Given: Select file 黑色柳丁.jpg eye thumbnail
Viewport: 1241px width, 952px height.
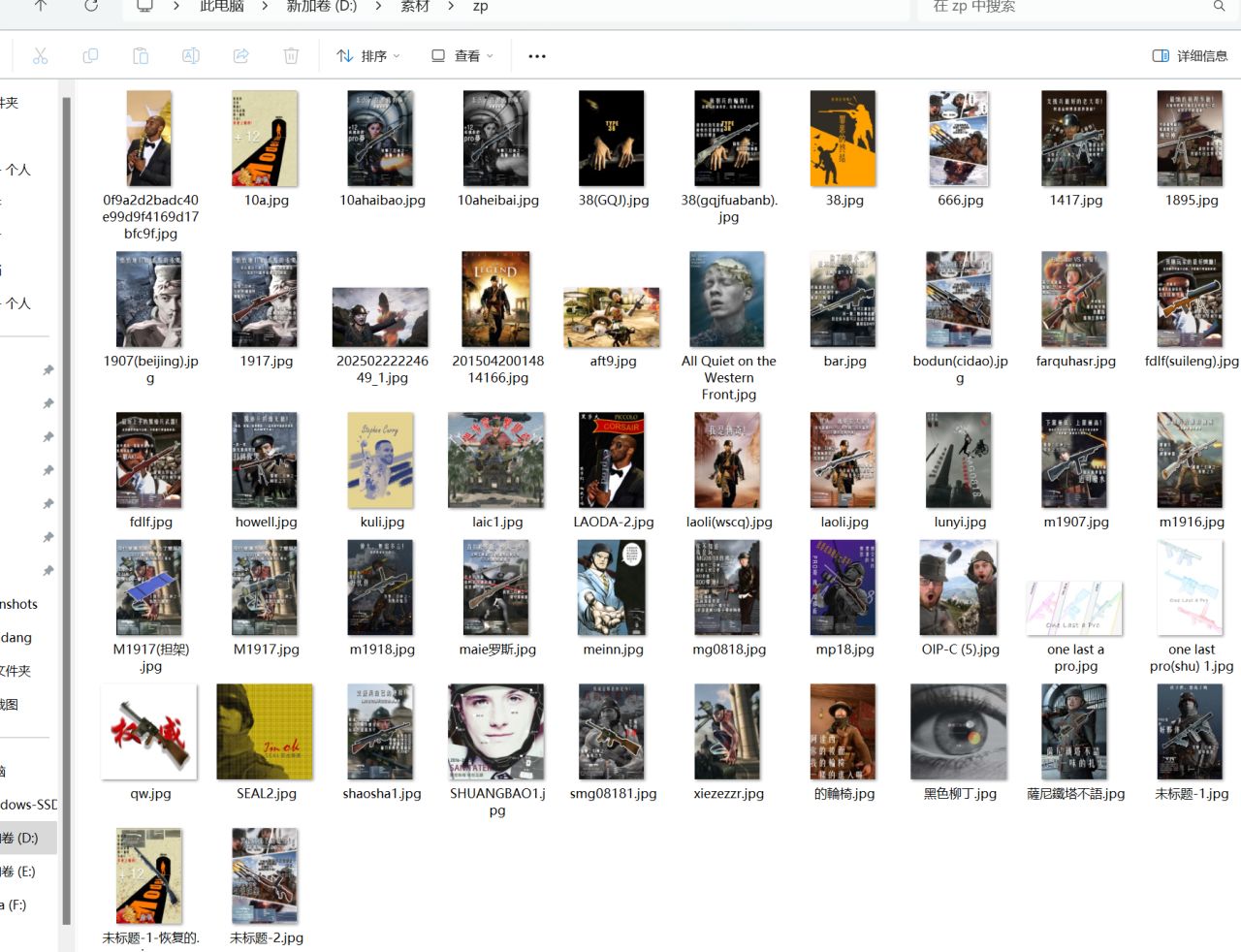Looking at the screenshot, I should click(x=960, y=743).
